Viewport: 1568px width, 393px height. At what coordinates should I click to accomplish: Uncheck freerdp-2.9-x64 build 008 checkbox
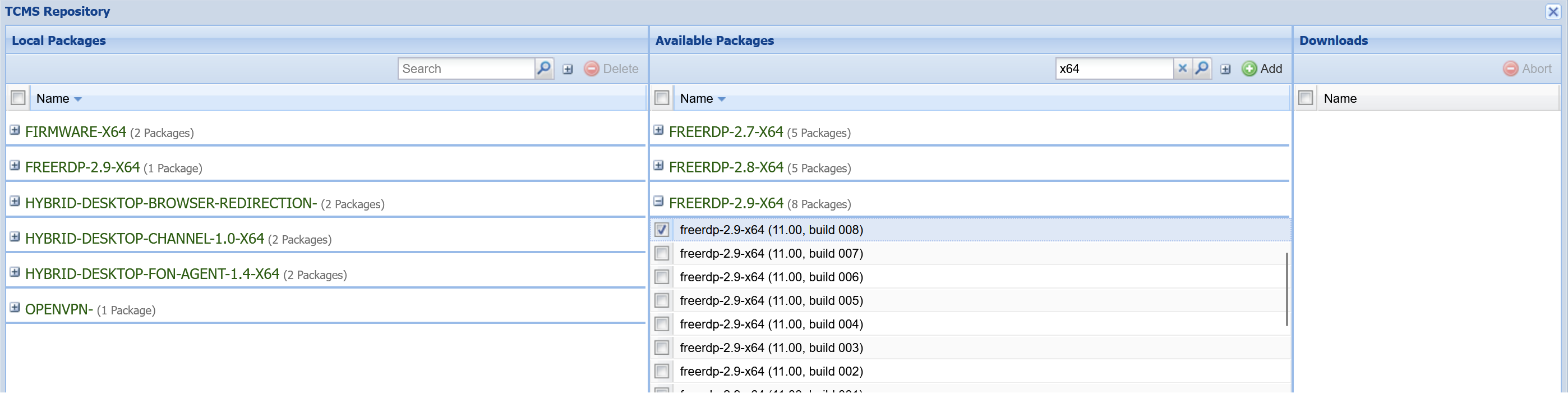point(662,230)
